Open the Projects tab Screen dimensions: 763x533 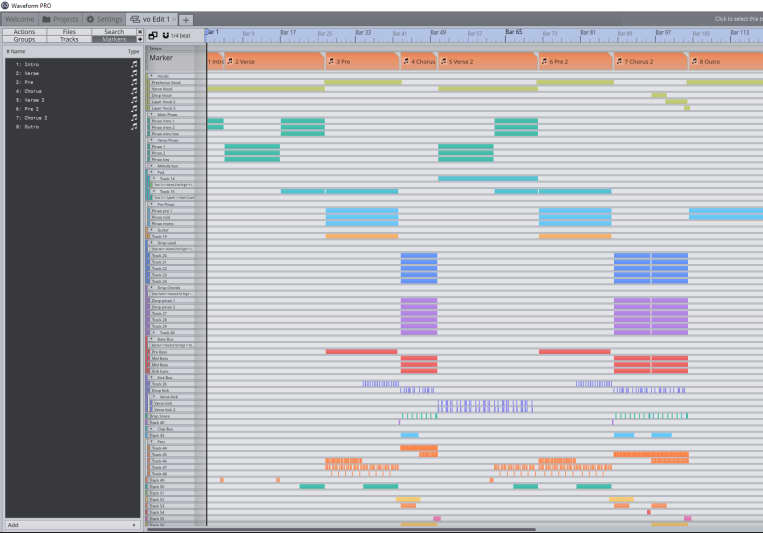point(60,19)
